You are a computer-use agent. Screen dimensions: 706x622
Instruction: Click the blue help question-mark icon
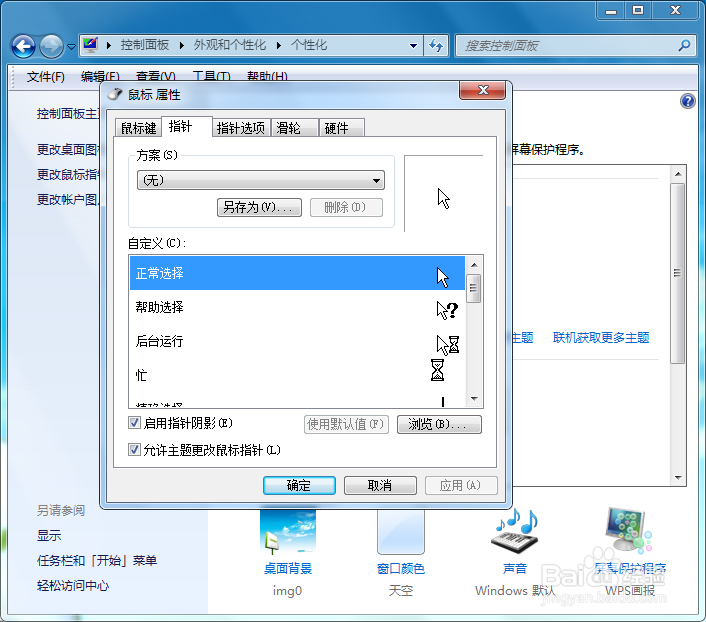[x=688, y=101]
